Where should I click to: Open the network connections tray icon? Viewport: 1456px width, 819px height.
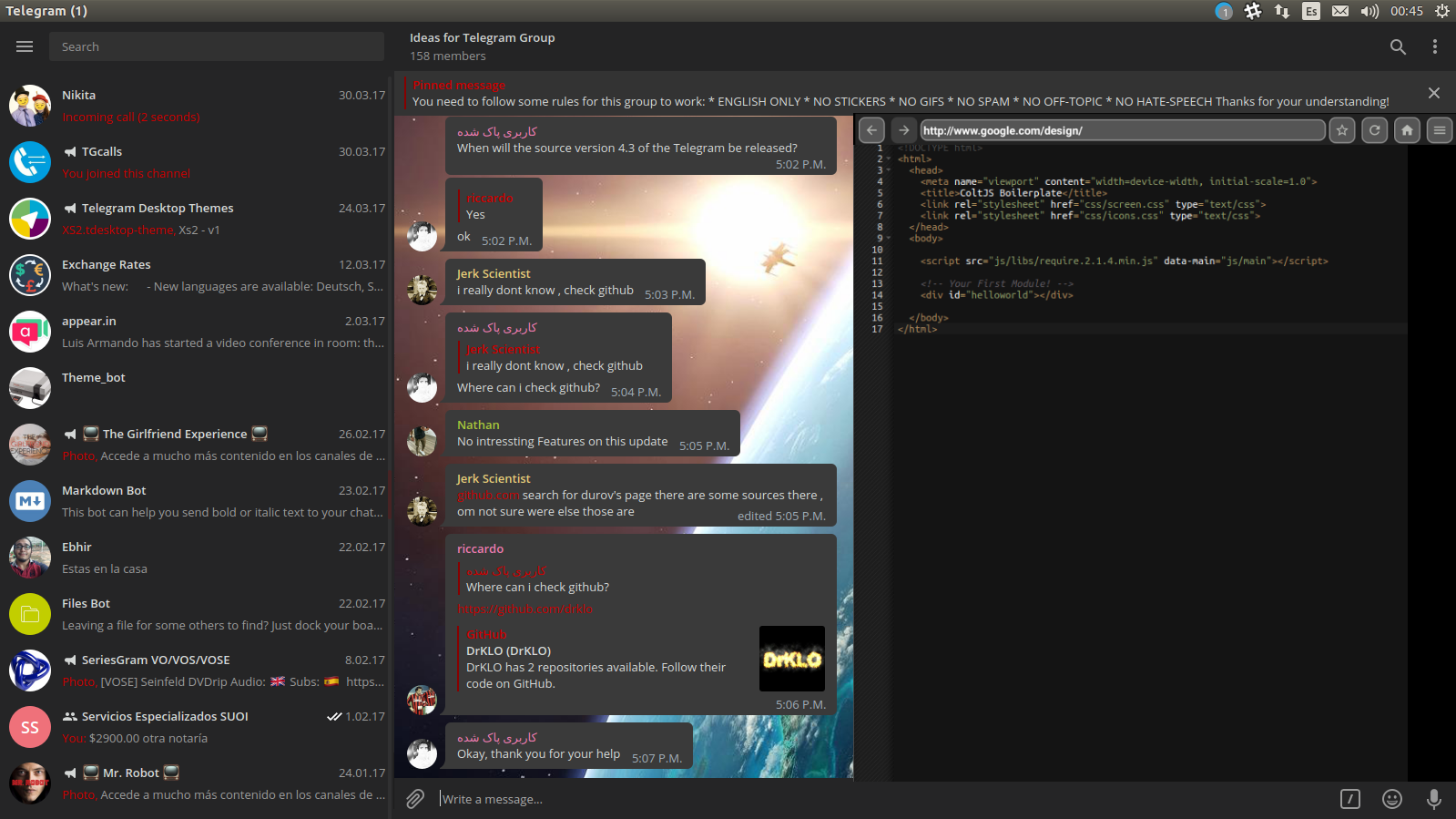click(1282, 11)
